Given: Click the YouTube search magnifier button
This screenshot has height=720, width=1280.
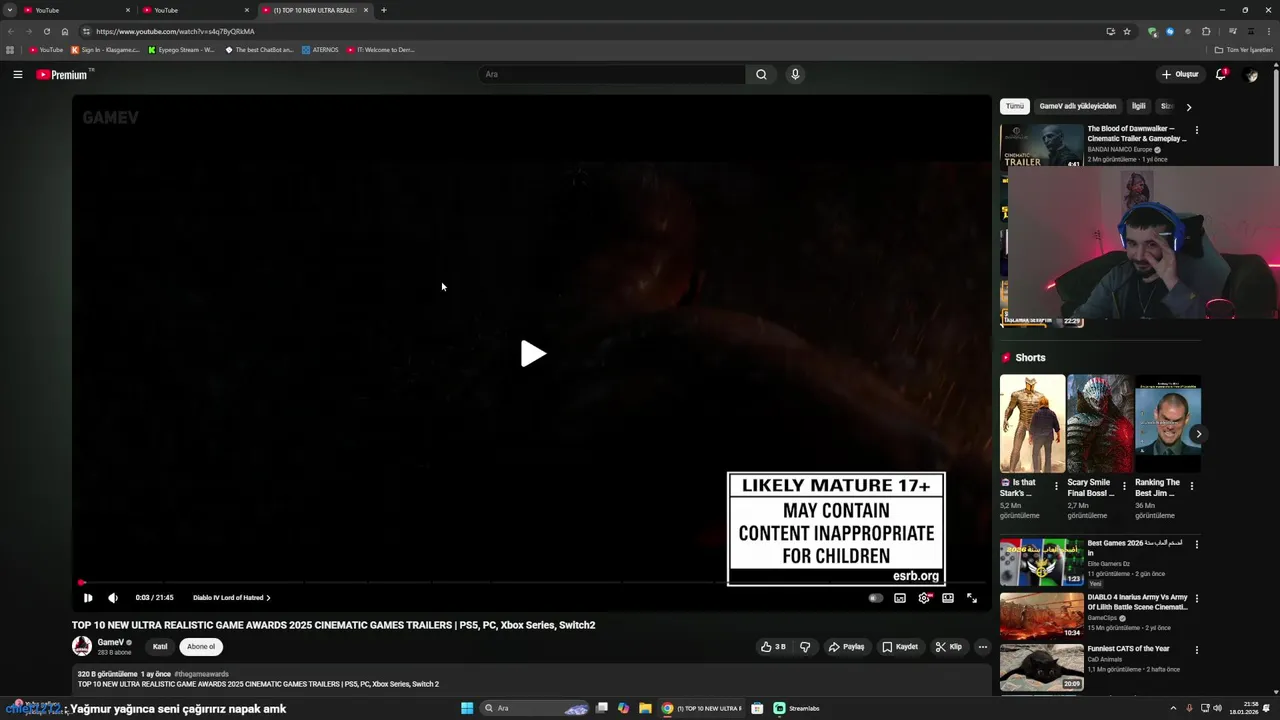Looking at the screenshot, I should pos(761,74).
